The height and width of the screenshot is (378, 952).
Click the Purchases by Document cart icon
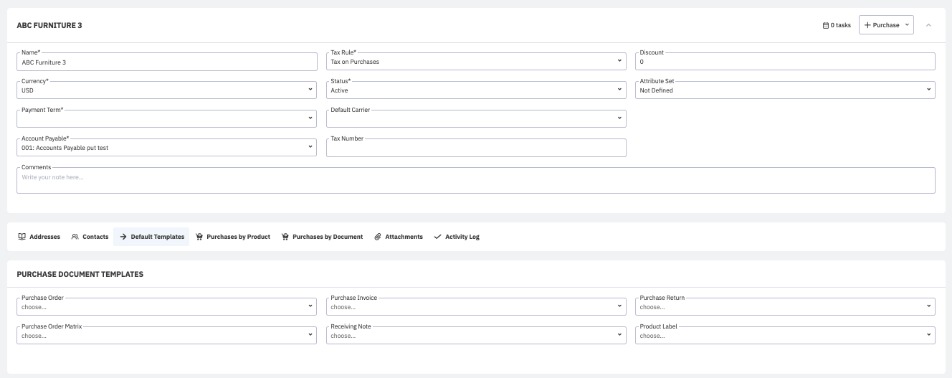(x=285, y=237)
